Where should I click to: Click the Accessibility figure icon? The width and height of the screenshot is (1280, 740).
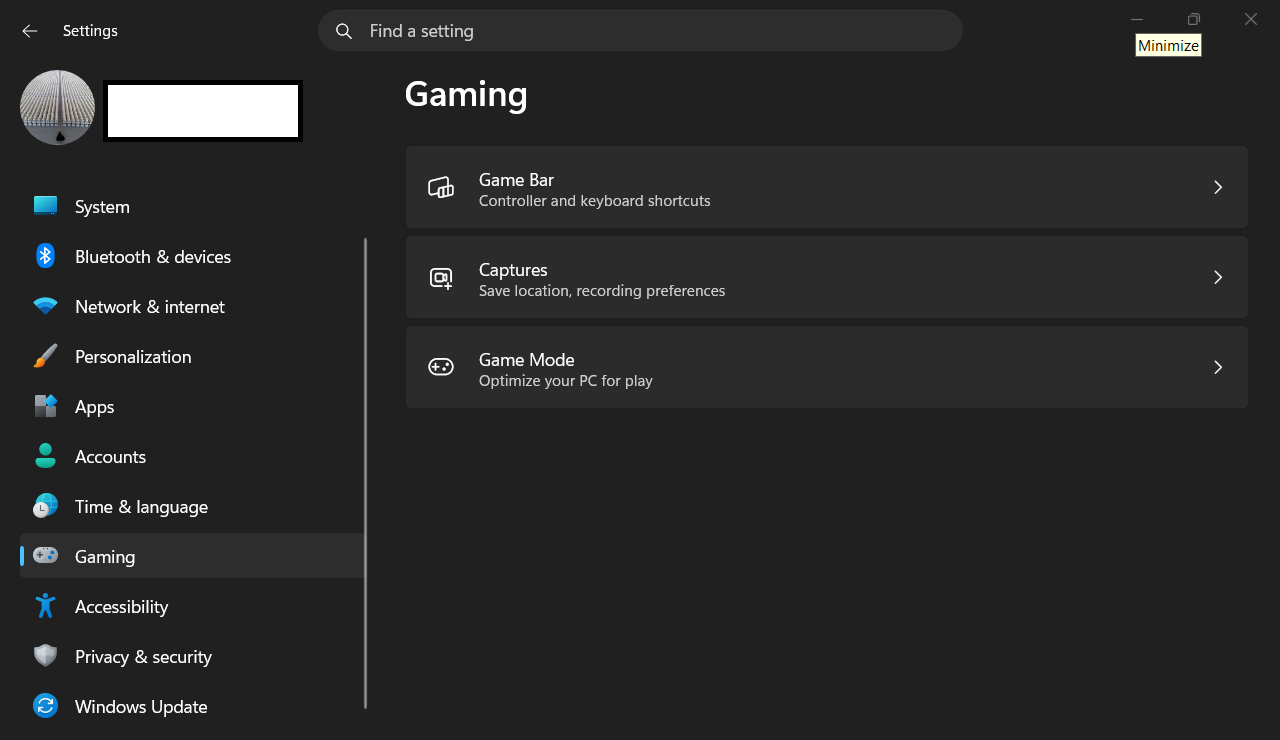[45, 606]
